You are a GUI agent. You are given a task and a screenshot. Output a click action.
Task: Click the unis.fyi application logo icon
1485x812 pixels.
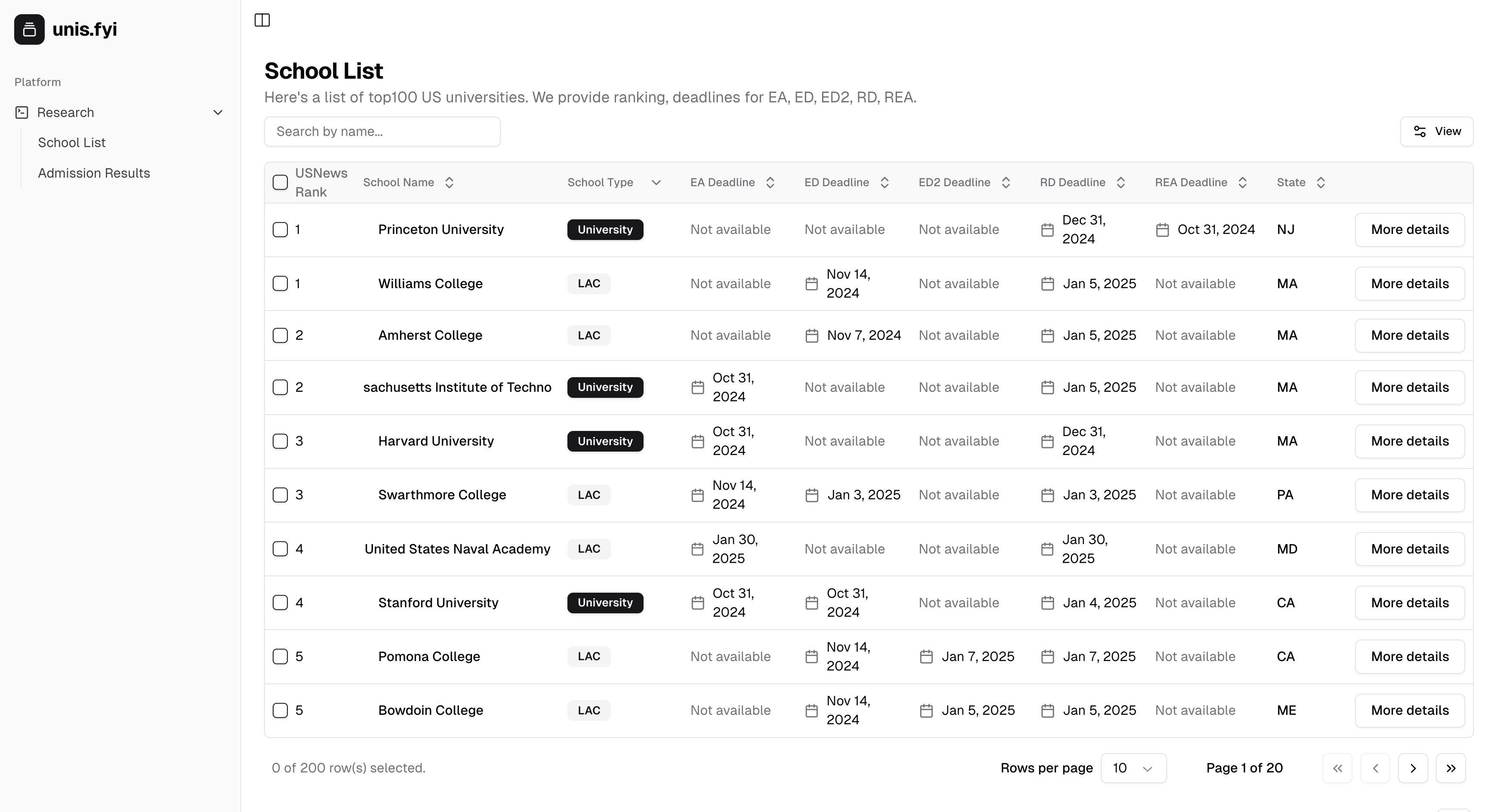[x=29, y=28]
